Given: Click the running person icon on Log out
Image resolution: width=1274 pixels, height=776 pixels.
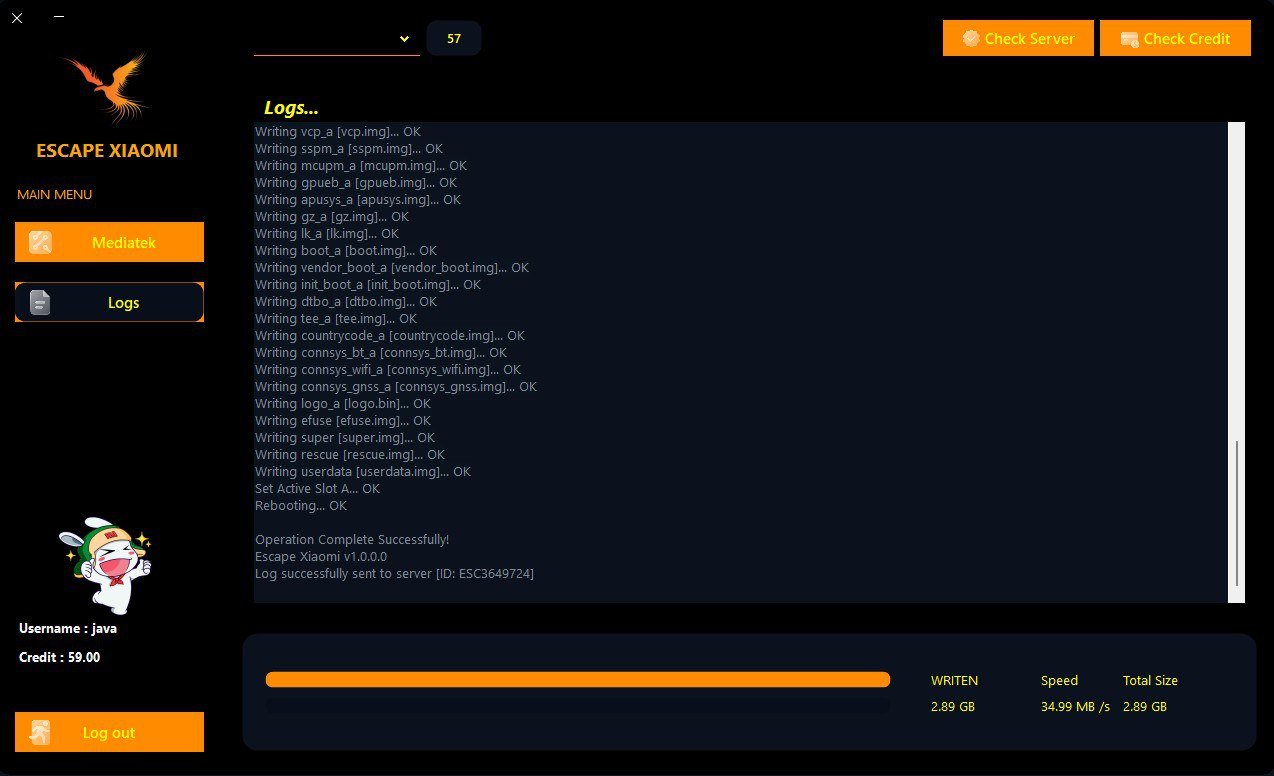Looking at the screenshot, I should tap(40, 732).
